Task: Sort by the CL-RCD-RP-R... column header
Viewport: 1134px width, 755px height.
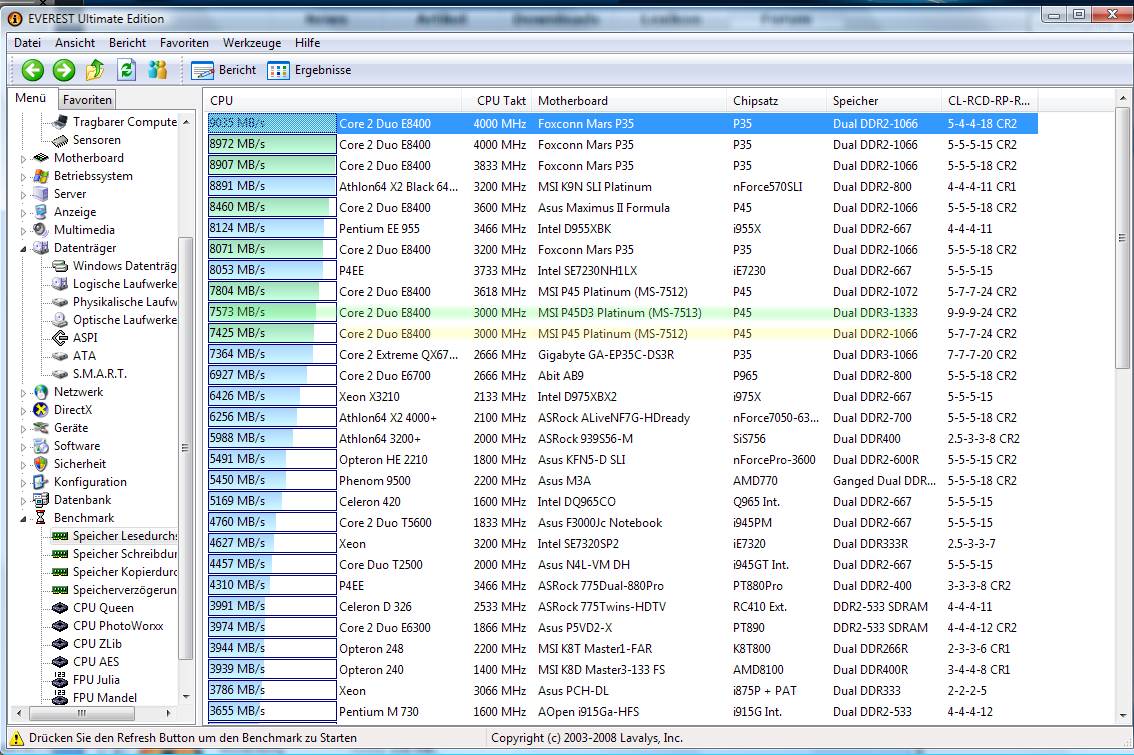Action: coord(989,101)
